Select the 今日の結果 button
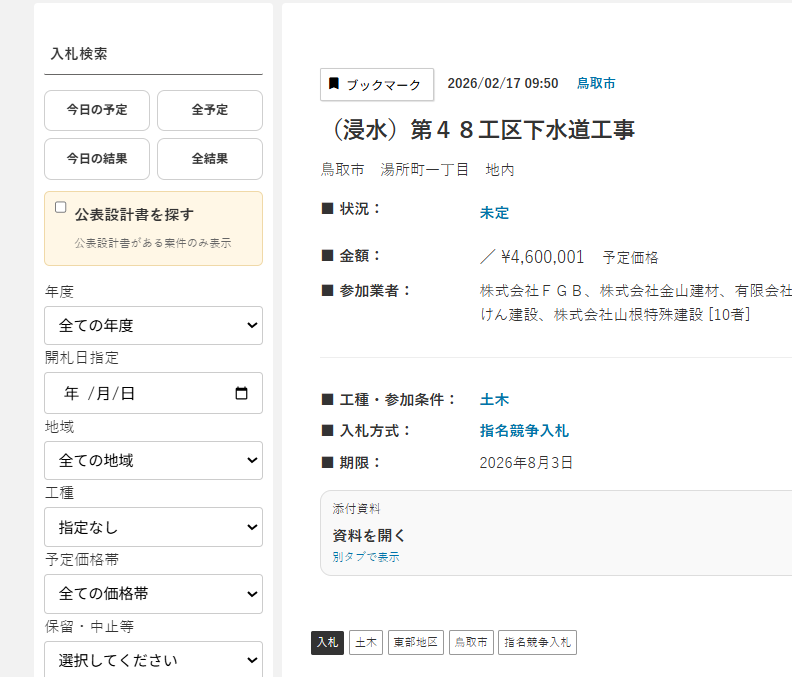 click(x=97, y=159)
